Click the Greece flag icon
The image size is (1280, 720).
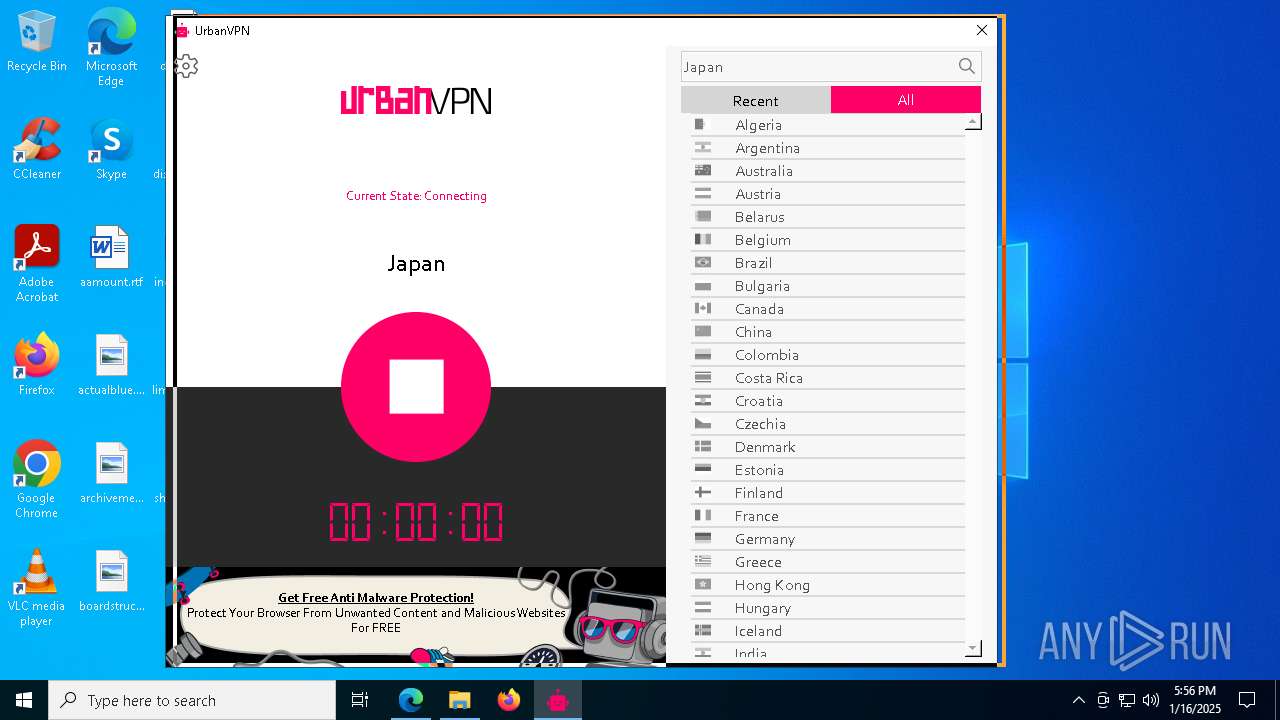tap(703, 562)
